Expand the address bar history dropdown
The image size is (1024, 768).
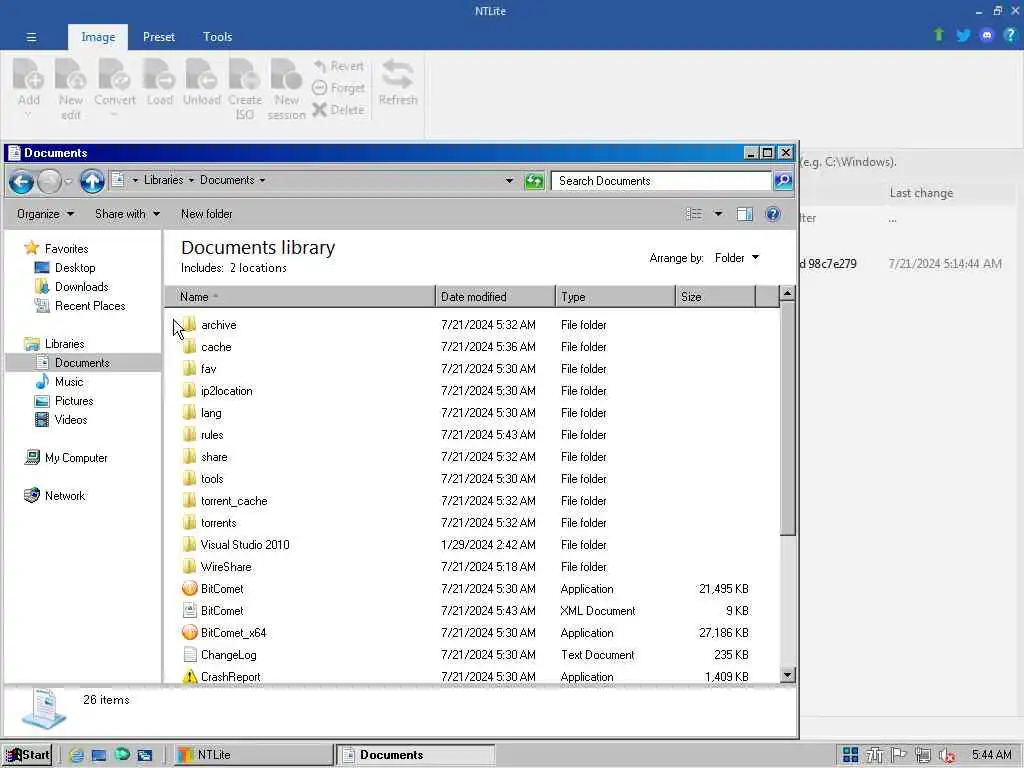point(509,181)
